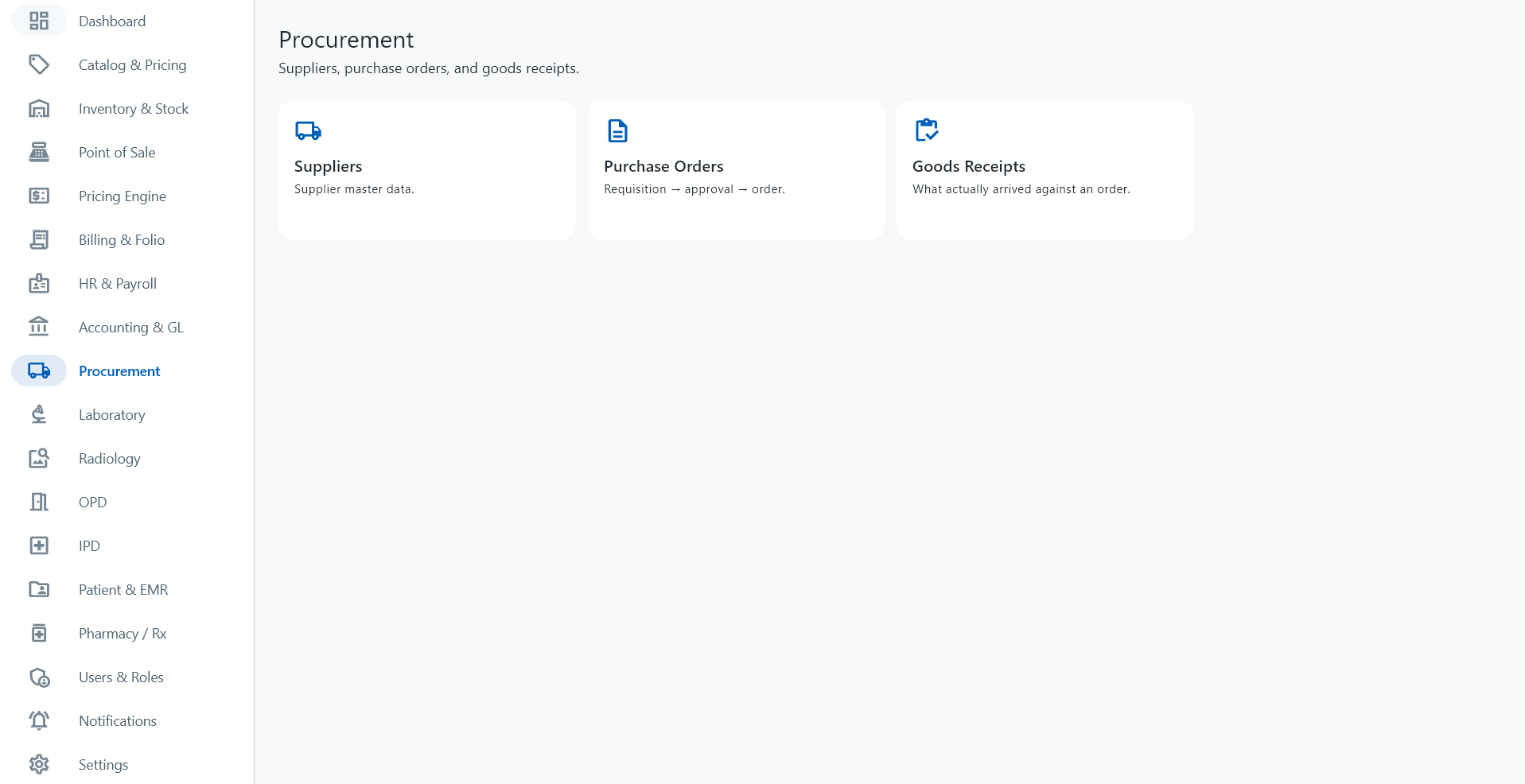Open Accounting & GL section
The image size is (1525, 784).
[131, 328]
